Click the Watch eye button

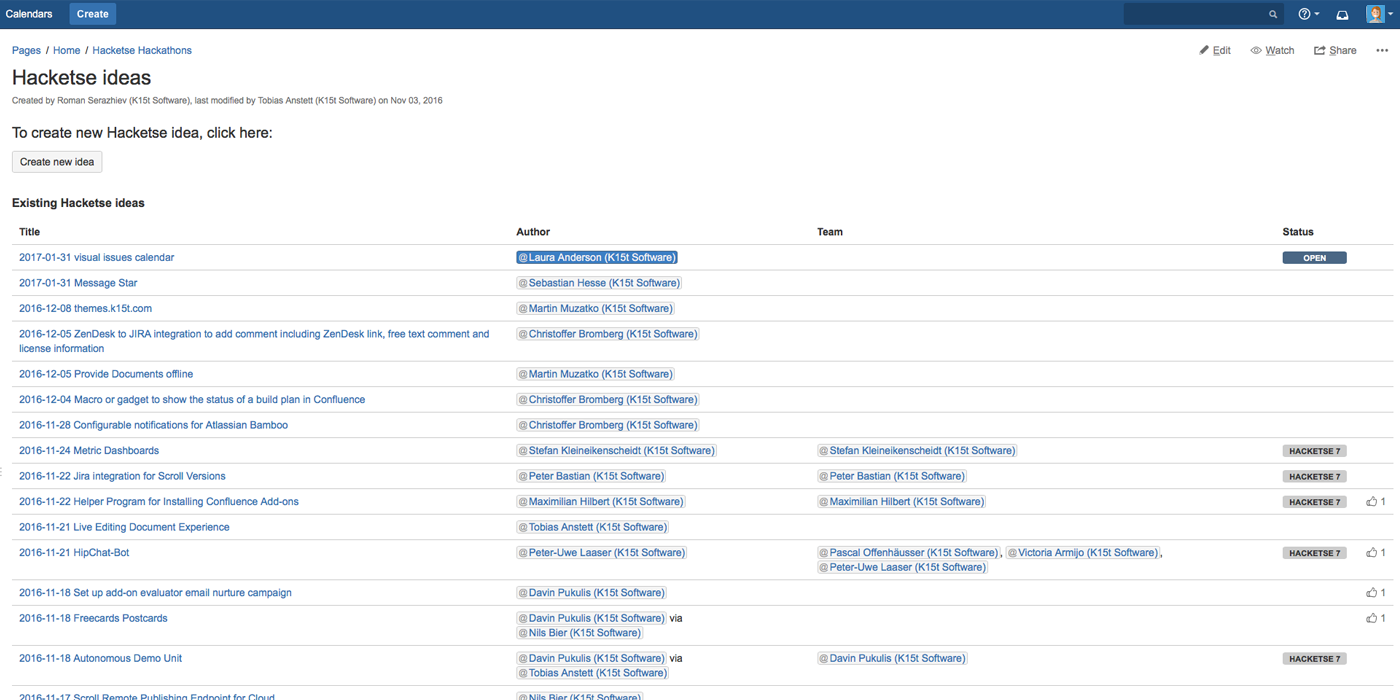1272,50
